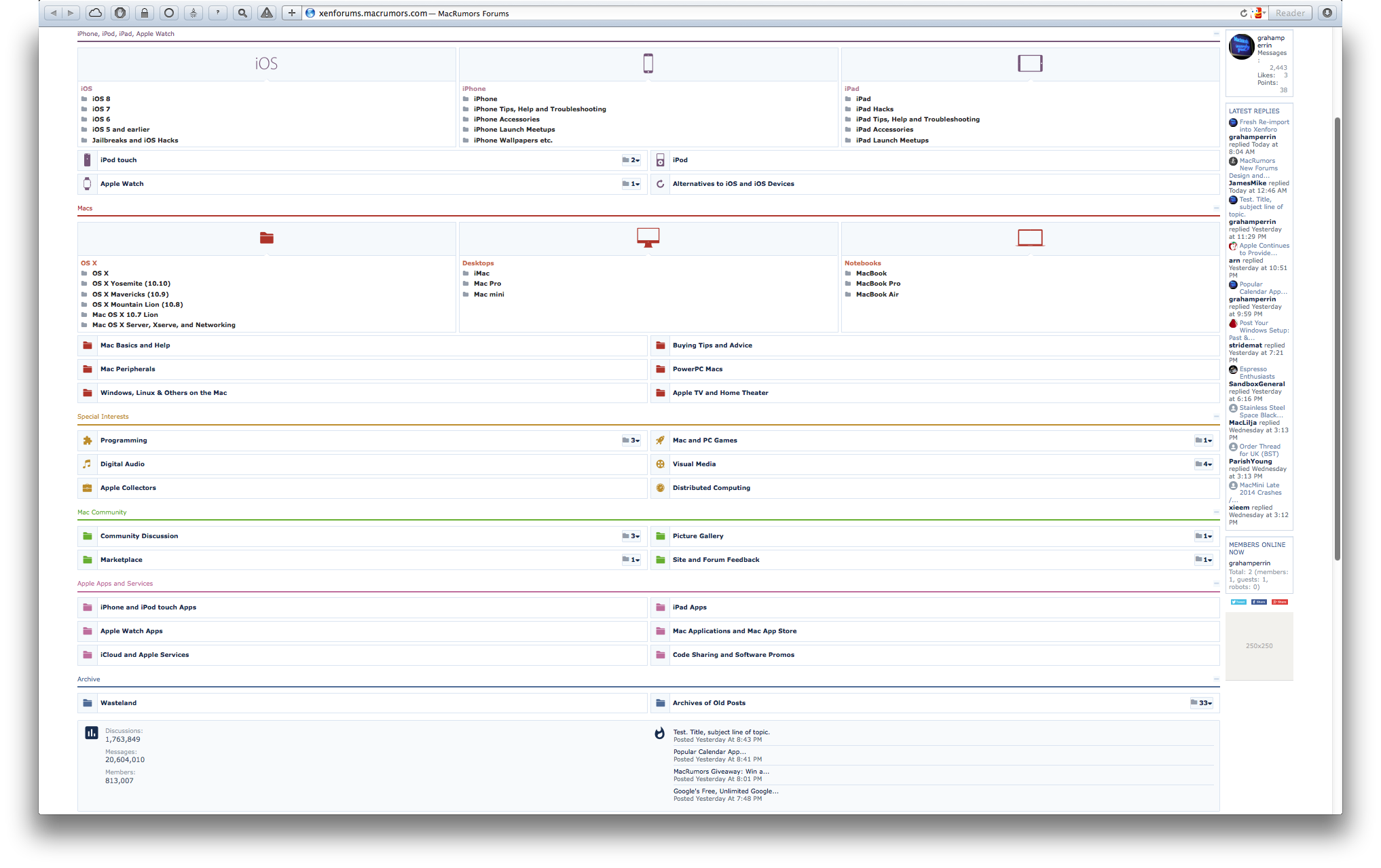Click the red OS X folder header icon

point(267,238)
